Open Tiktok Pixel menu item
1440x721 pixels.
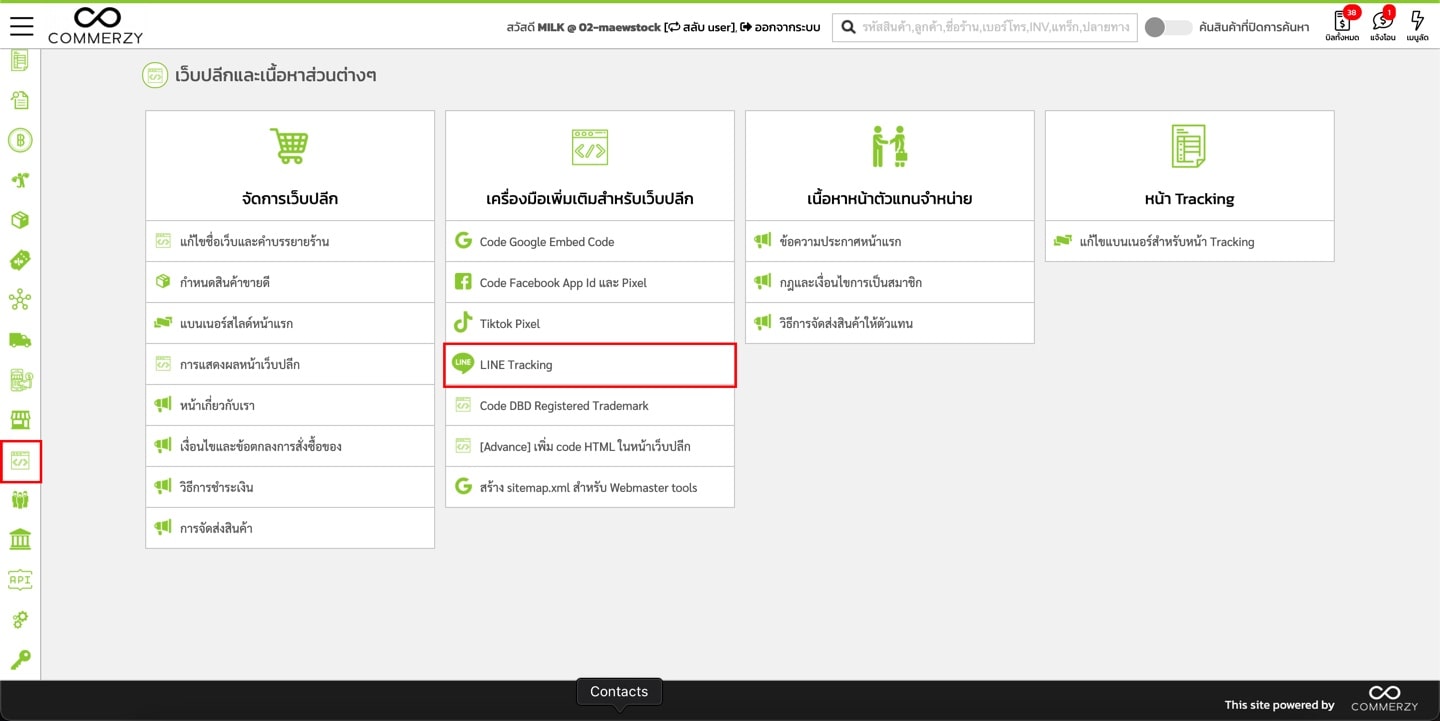(590, 324)
